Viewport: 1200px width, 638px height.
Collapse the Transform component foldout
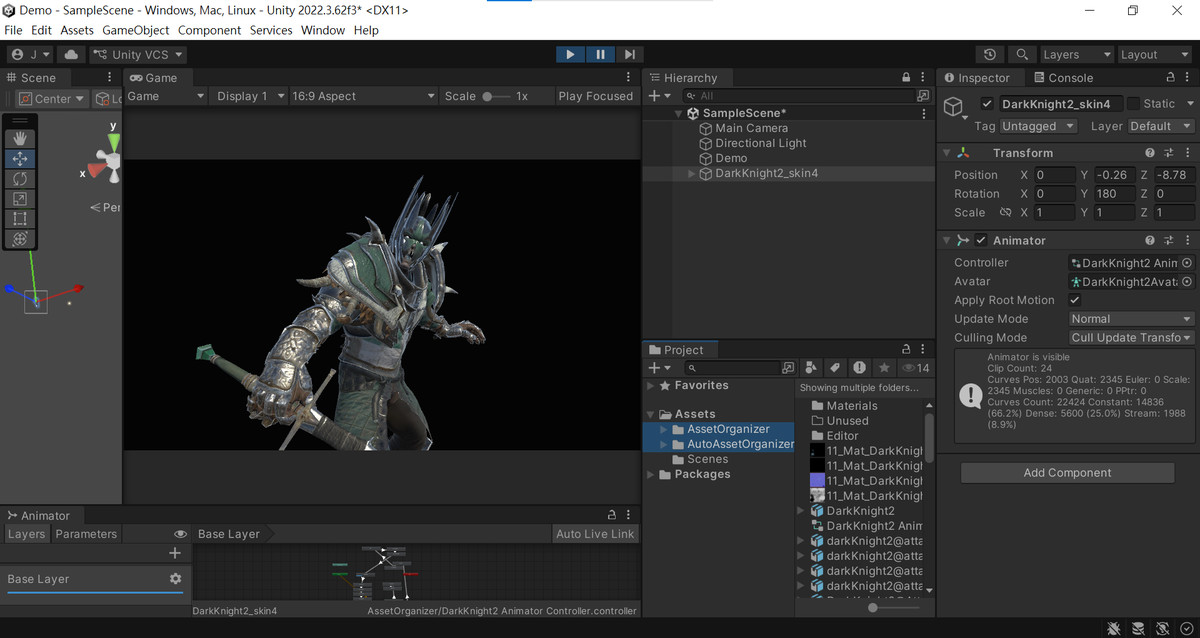[x=947, y=153]
